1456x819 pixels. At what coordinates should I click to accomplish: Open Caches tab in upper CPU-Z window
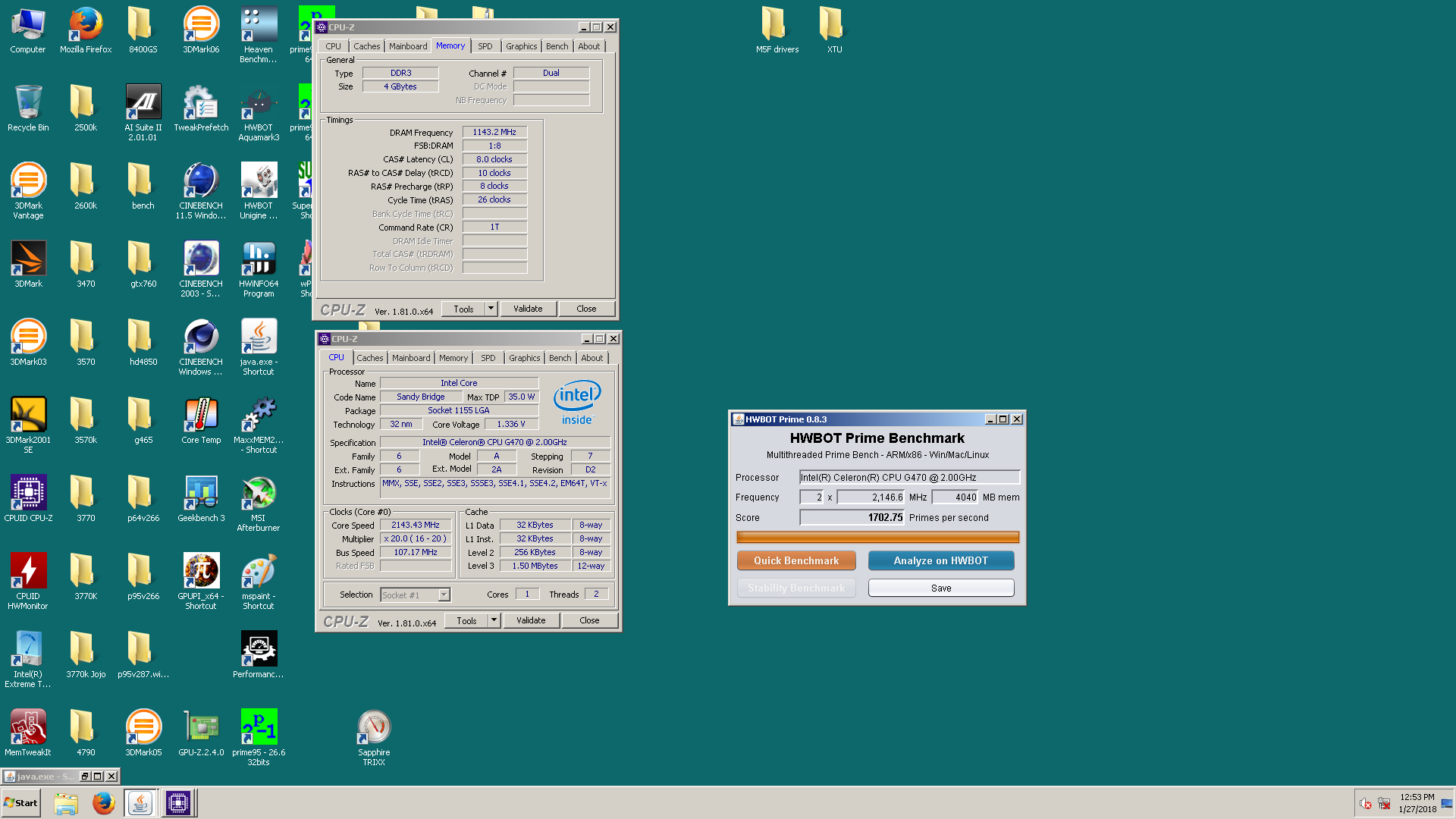coord(367,46)
